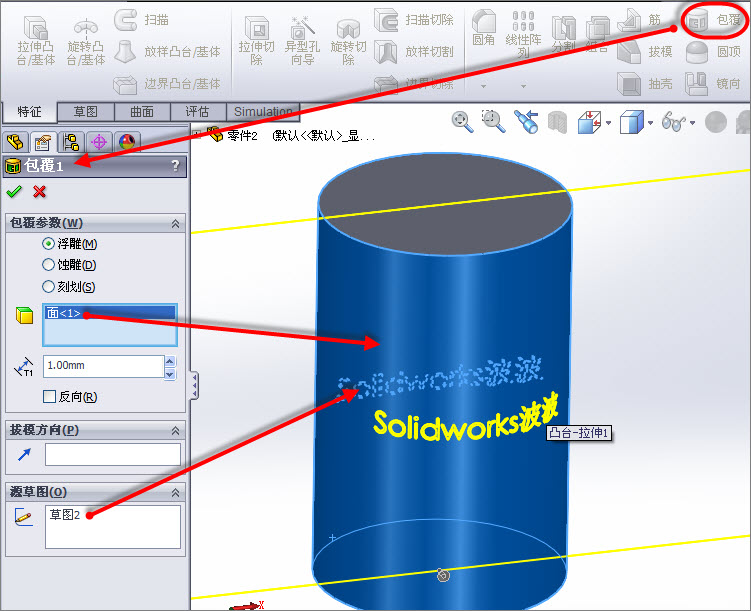Select the 刻划(S) scribe option

[69, 286]
